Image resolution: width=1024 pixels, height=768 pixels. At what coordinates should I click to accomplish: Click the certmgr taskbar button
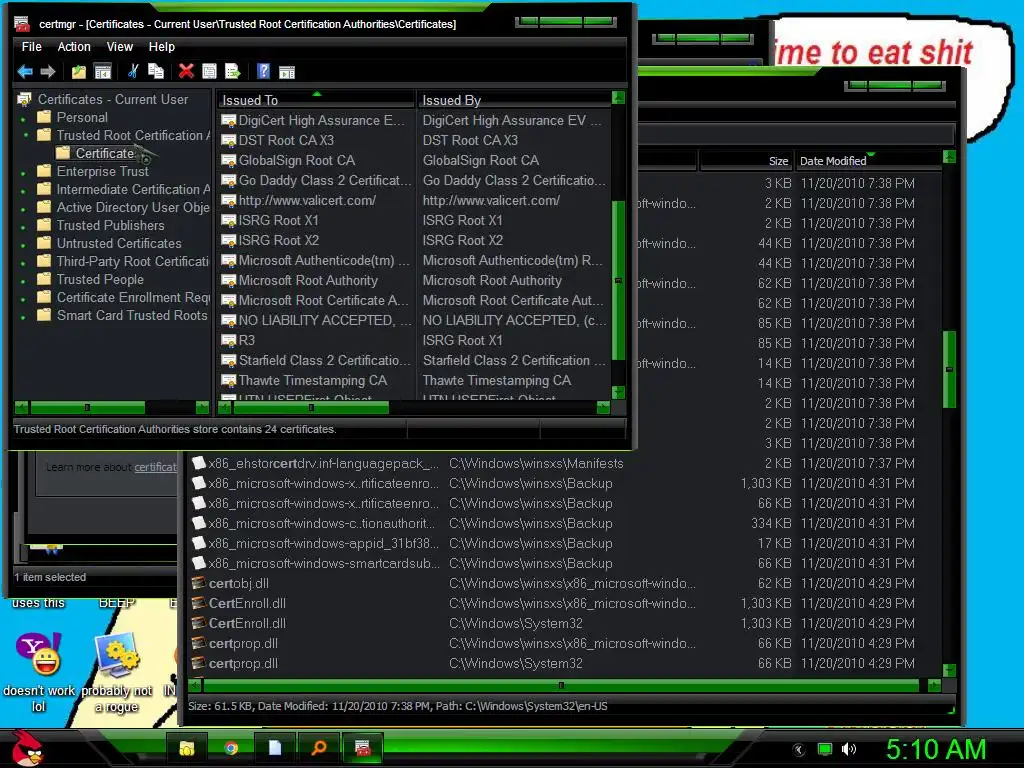pyautogui.click(x=362, y=748)
